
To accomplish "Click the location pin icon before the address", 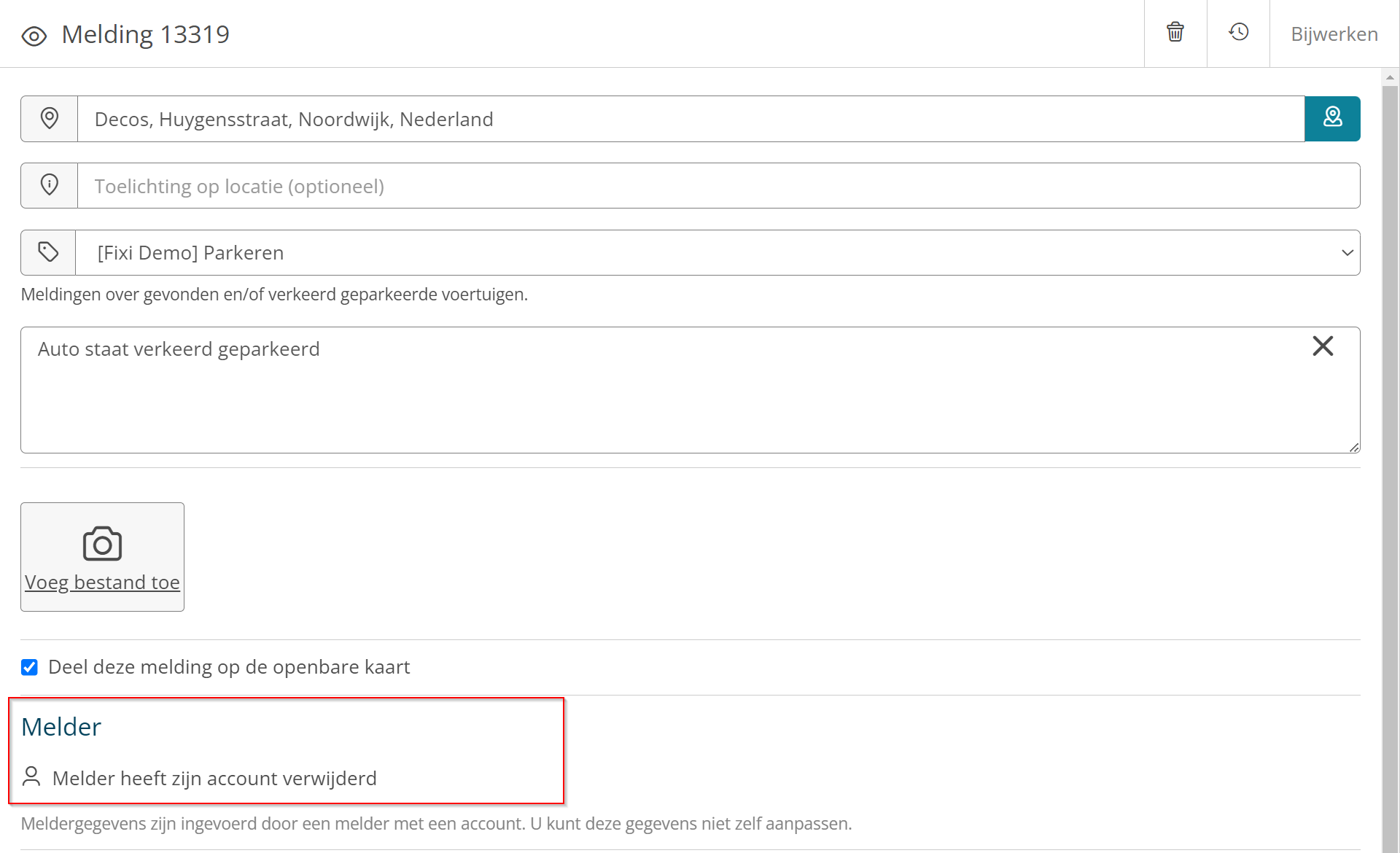I will [x=49, y=118].
